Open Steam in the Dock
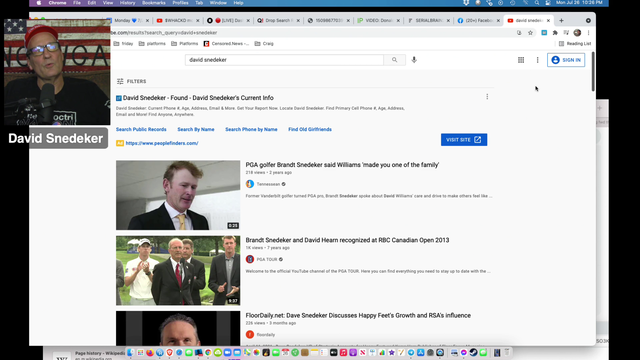 coord(473,353)
